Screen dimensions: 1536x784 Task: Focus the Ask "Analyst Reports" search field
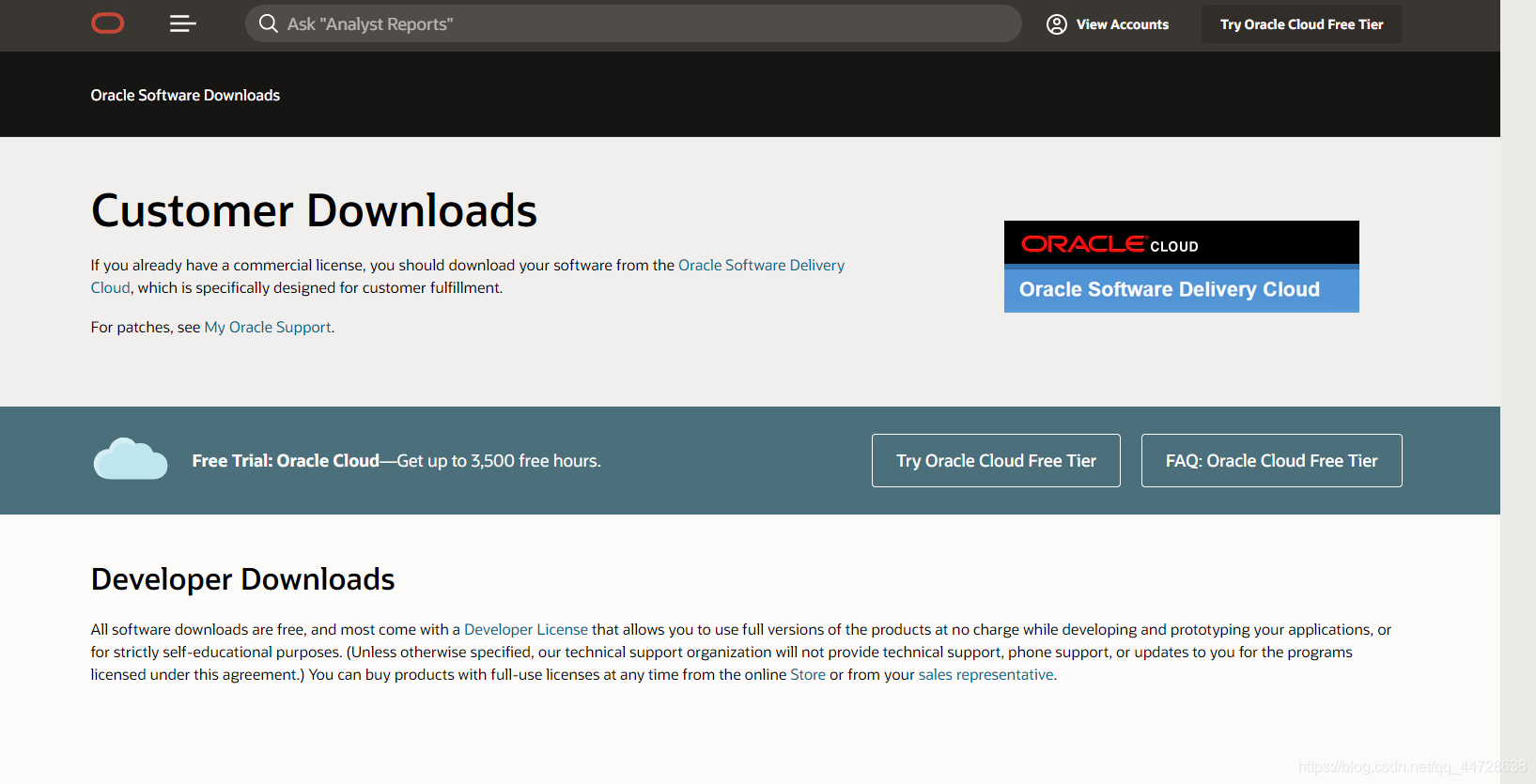(x=633, y=23)
